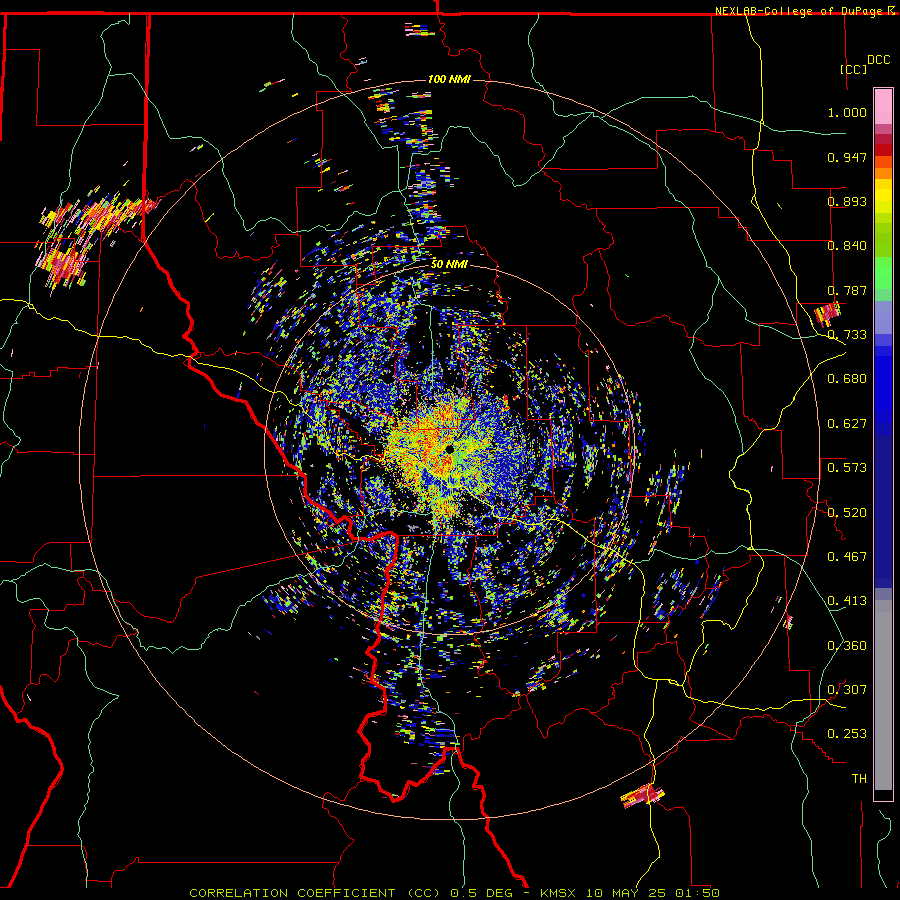Click the 1.000 value on color scale
The height and width of the screenshot is (900, 900).
pos(847,112)
